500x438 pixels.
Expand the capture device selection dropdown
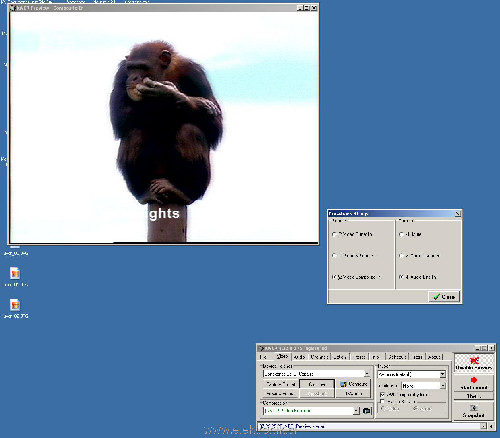(x=367, y=374)
